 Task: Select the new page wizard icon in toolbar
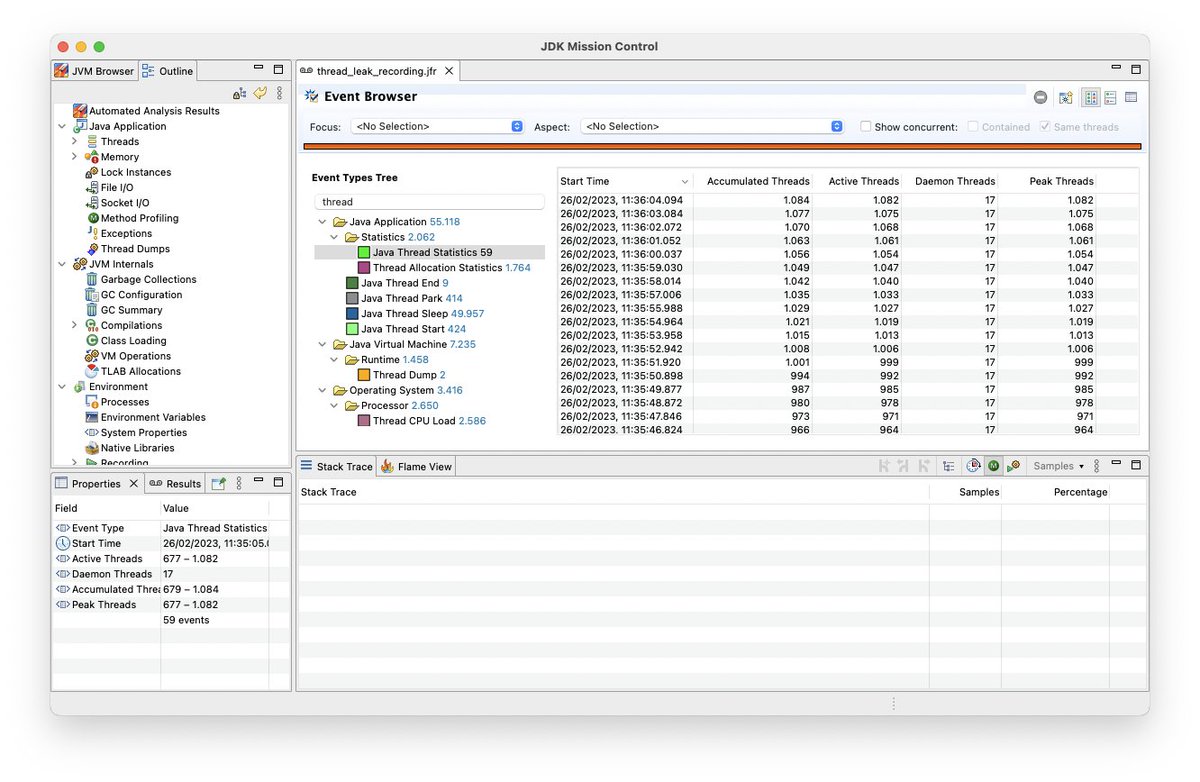(1065, 97)
